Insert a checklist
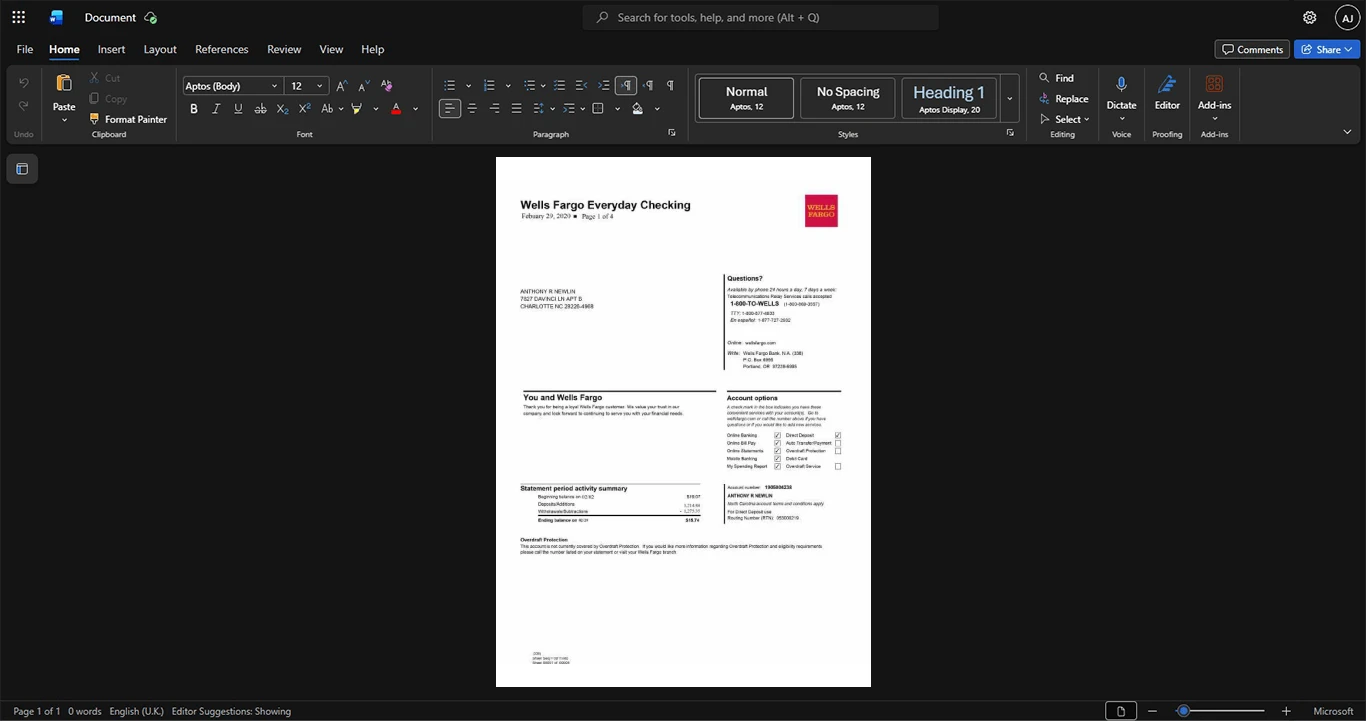This screenshot has width=1366, height=721. (560, 86)
